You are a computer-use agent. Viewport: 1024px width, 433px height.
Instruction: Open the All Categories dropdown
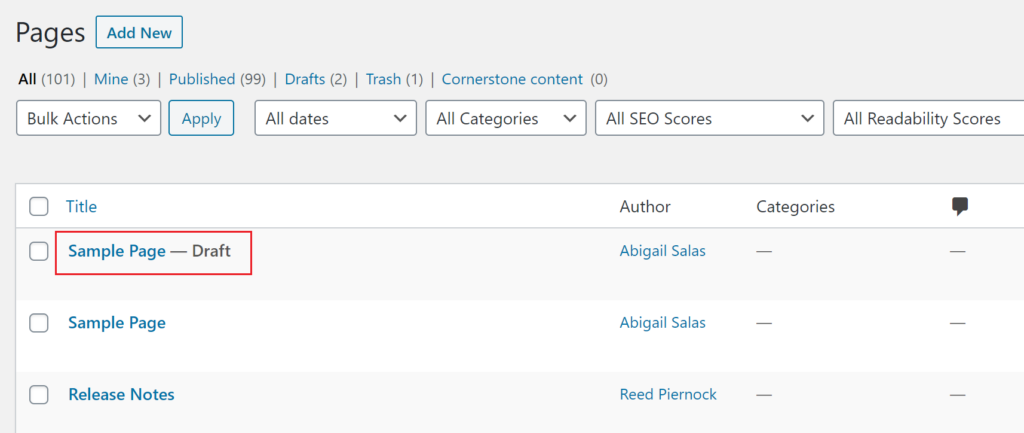click(x=505, y=118)
